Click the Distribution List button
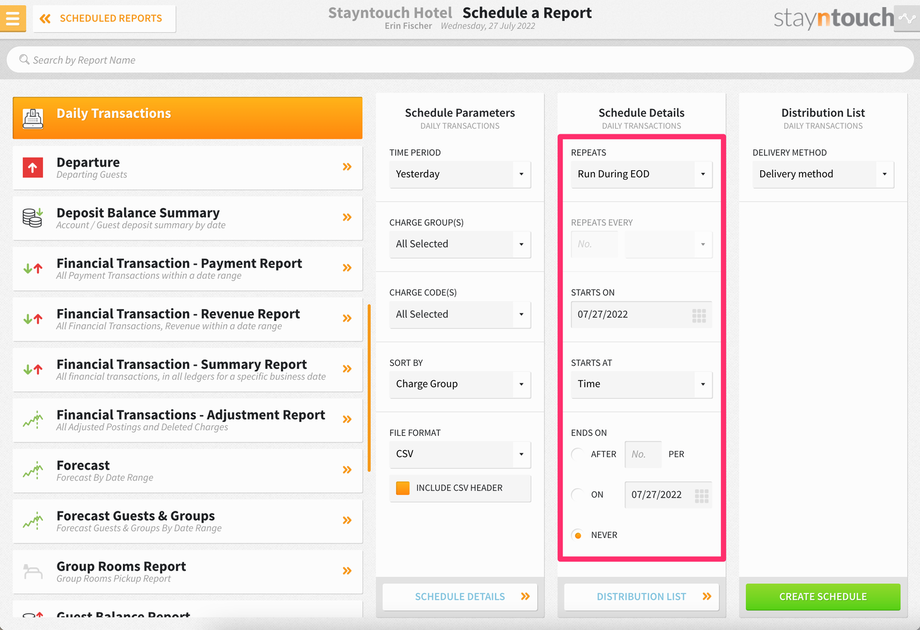 pyautogui.click(x=641, y=597)
